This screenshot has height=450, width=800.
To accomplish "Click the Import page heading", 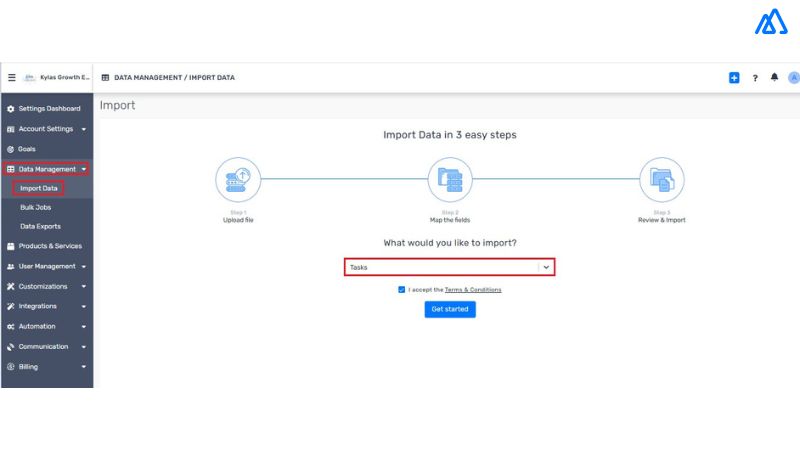I will (x=117, y=105).
